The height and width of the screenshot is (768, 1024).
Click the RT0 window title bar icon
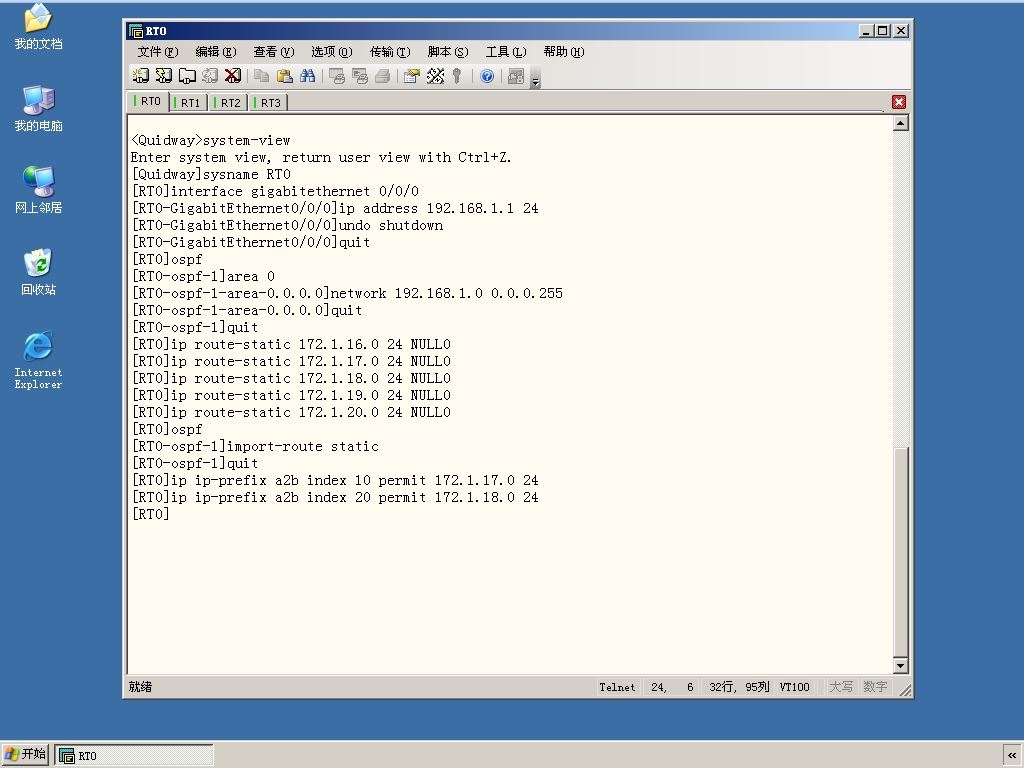pos(136,31)
